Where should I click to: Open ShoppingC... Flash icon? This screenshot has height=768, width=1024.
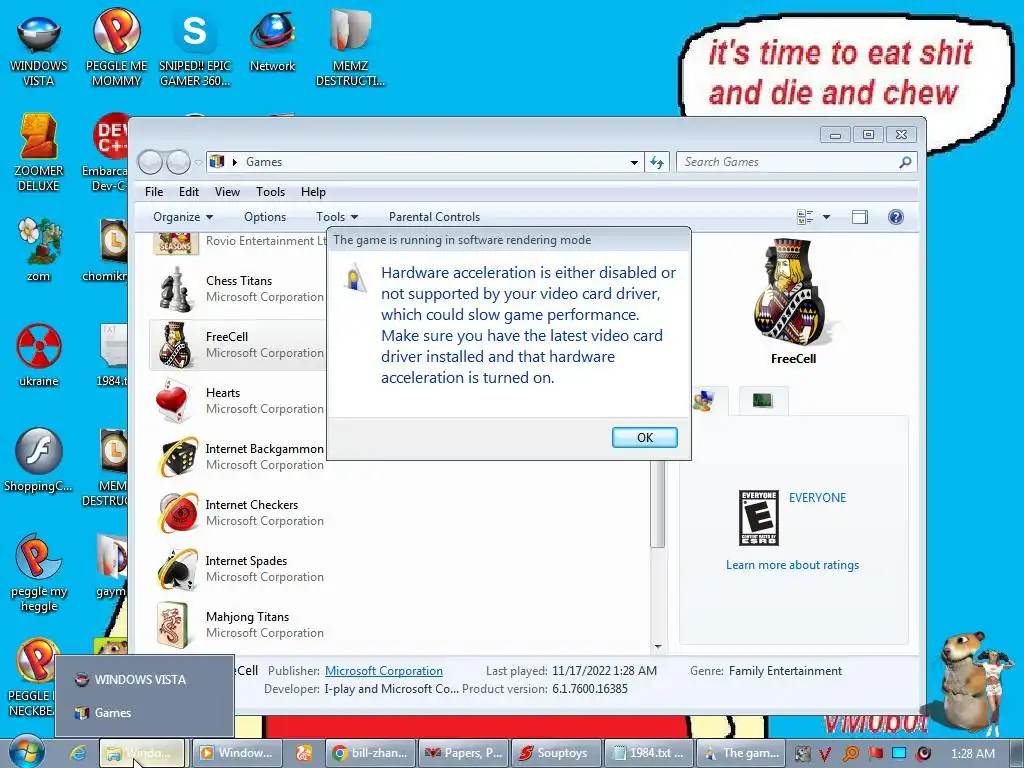coord(39,460)
